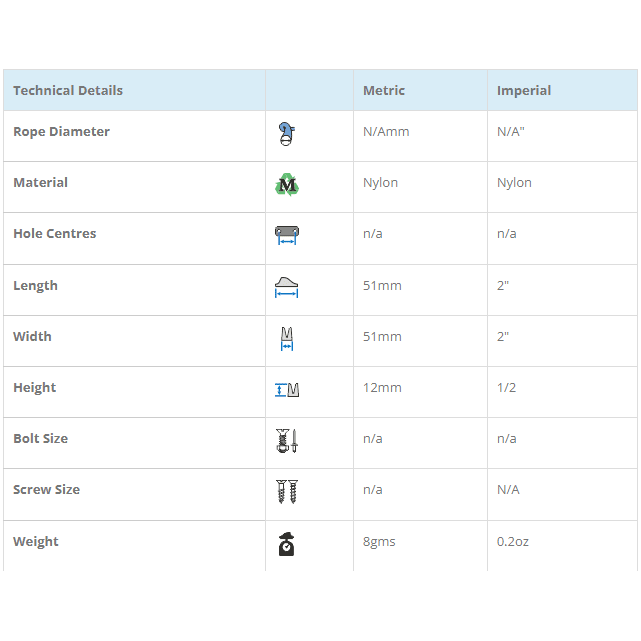
Task: Click the Metric column header
Action: tap(384, 90)
